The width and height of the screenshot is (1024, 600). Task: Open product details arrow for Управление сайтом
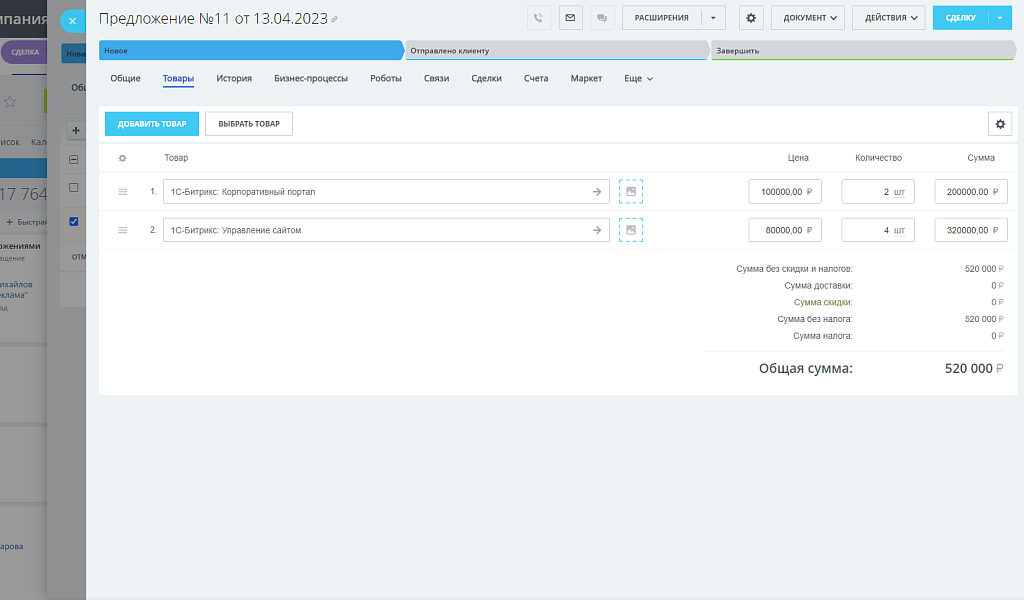596,230
